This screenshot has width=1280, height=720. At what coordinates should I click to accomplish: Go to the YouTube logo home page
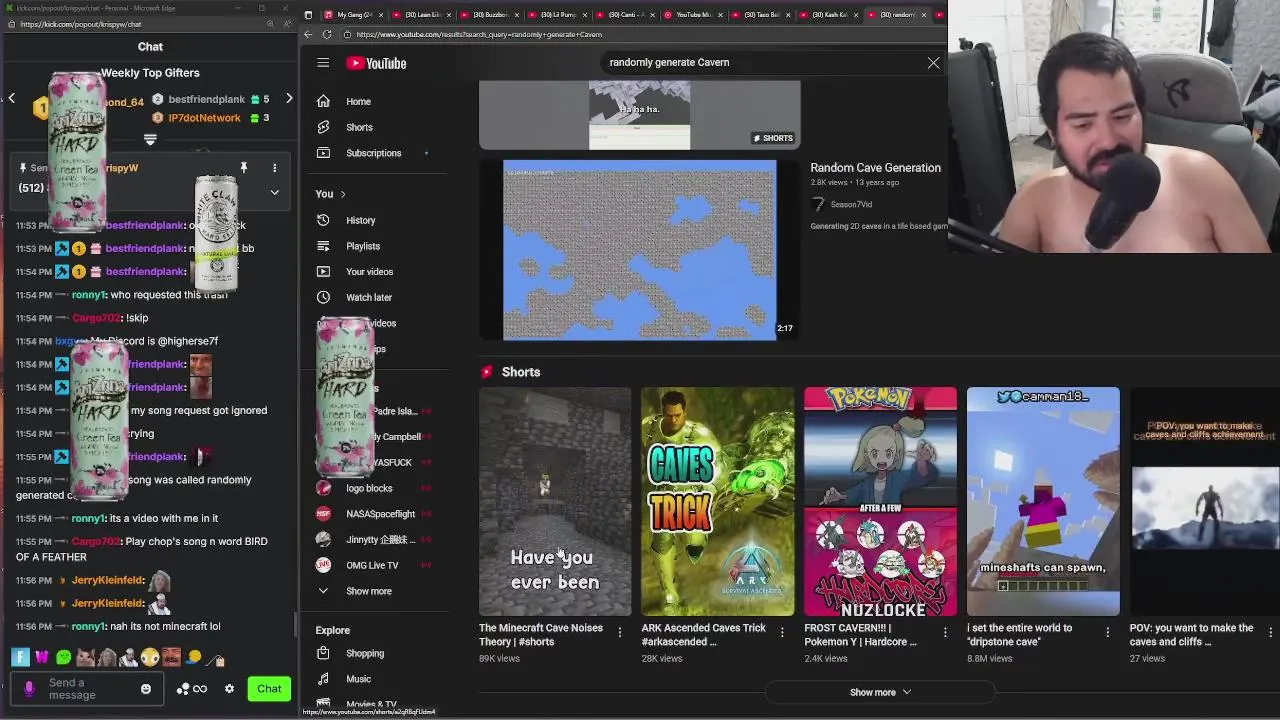[376, 63]
